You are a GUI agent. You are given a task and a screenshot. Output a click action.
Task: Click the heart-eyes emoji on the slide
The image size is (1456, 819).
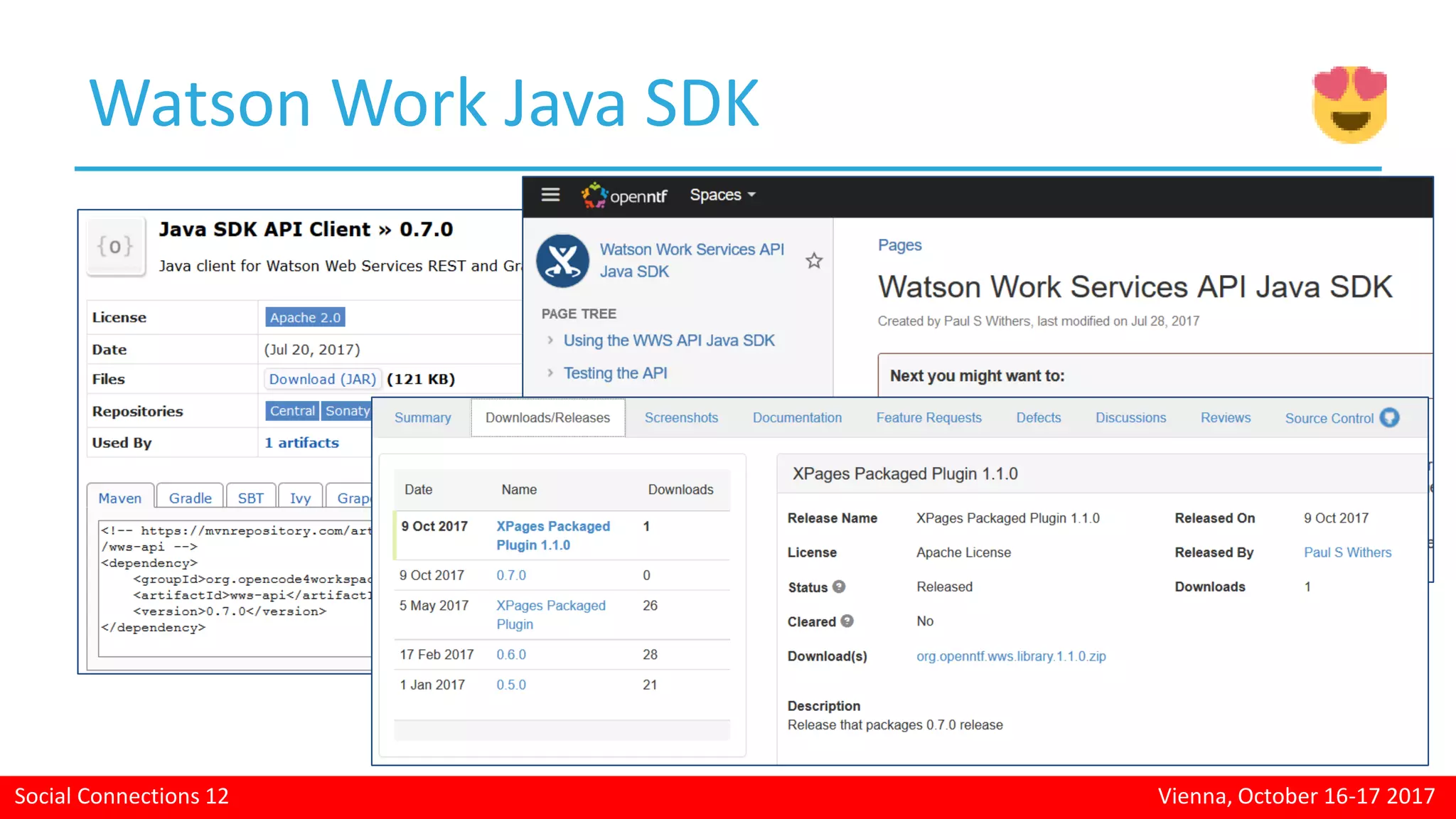(x=1349, y=105)
